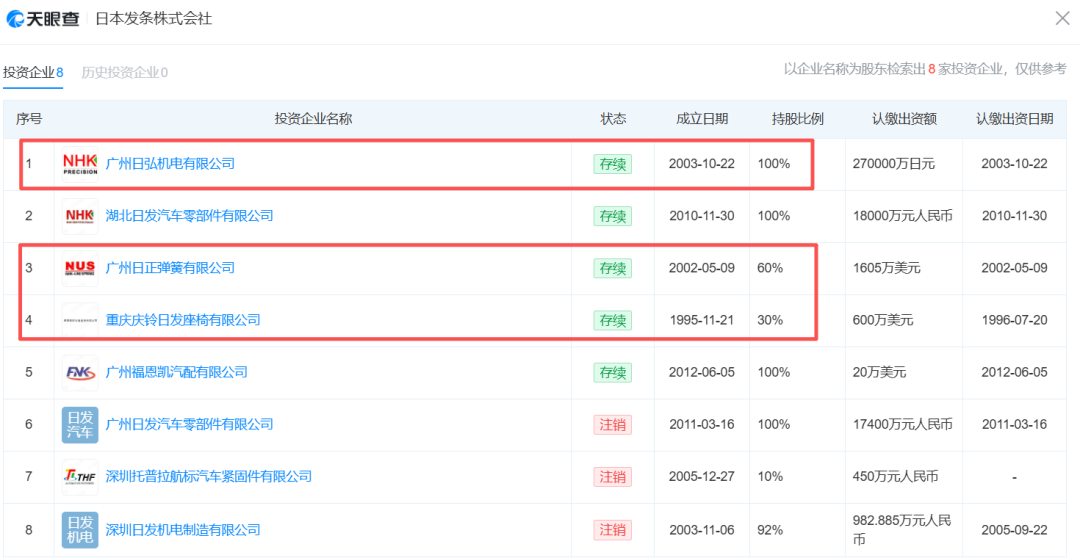
Task: Switch to the 历史投资企业 tab
Action: pyautogui.click(x=125, y=72)
